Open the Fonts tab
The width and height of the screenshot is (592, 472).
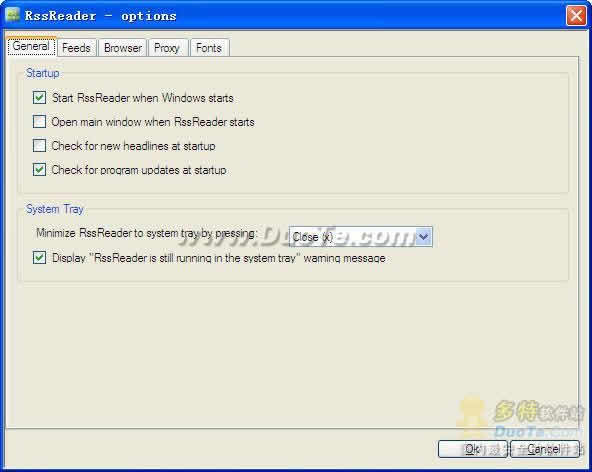[209, 48]
